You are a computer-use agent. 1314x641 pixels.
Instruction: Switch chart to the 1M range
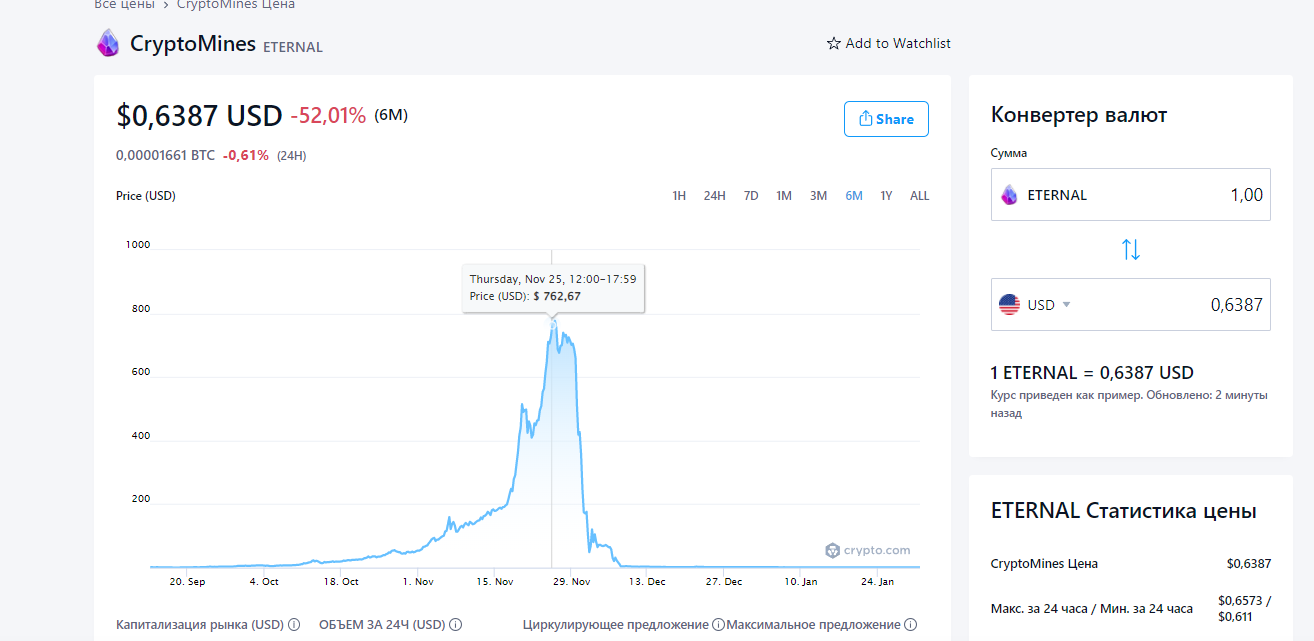click(784, 196)
